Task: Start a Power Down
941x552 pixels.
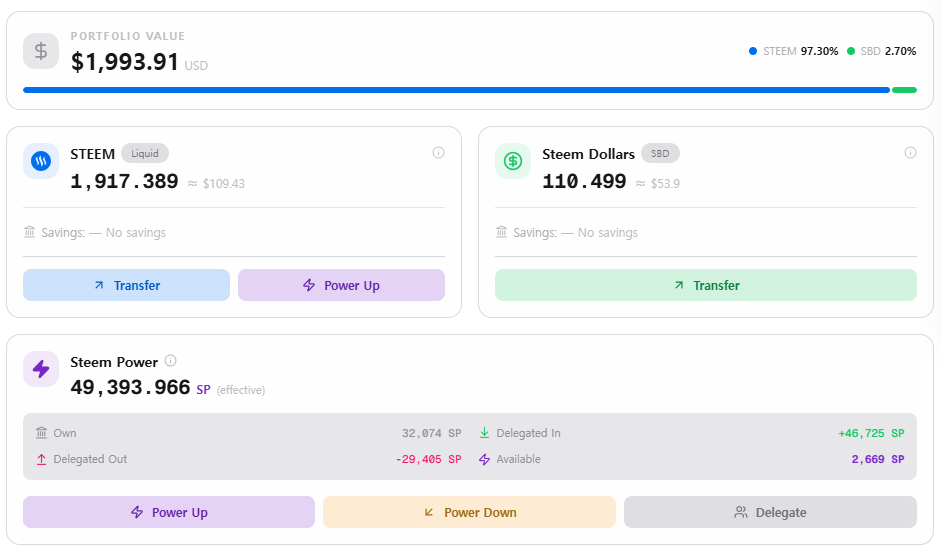Action: (x=469, y=512)
